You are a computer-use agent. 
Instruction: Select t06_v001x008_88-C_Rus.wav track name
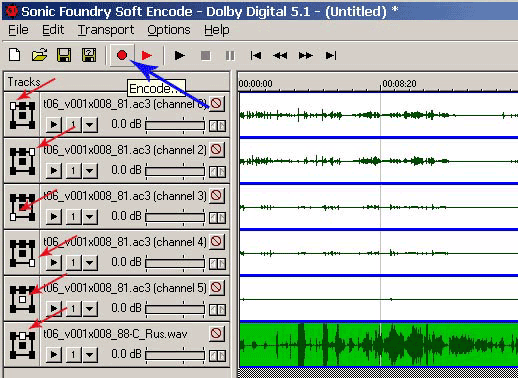tap(115, 334)
